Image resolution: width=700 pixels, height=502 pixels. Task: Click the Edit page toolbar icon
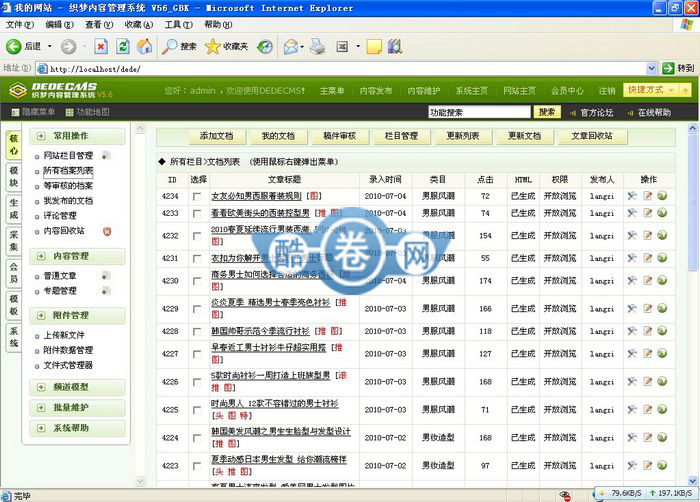point(342,46)
